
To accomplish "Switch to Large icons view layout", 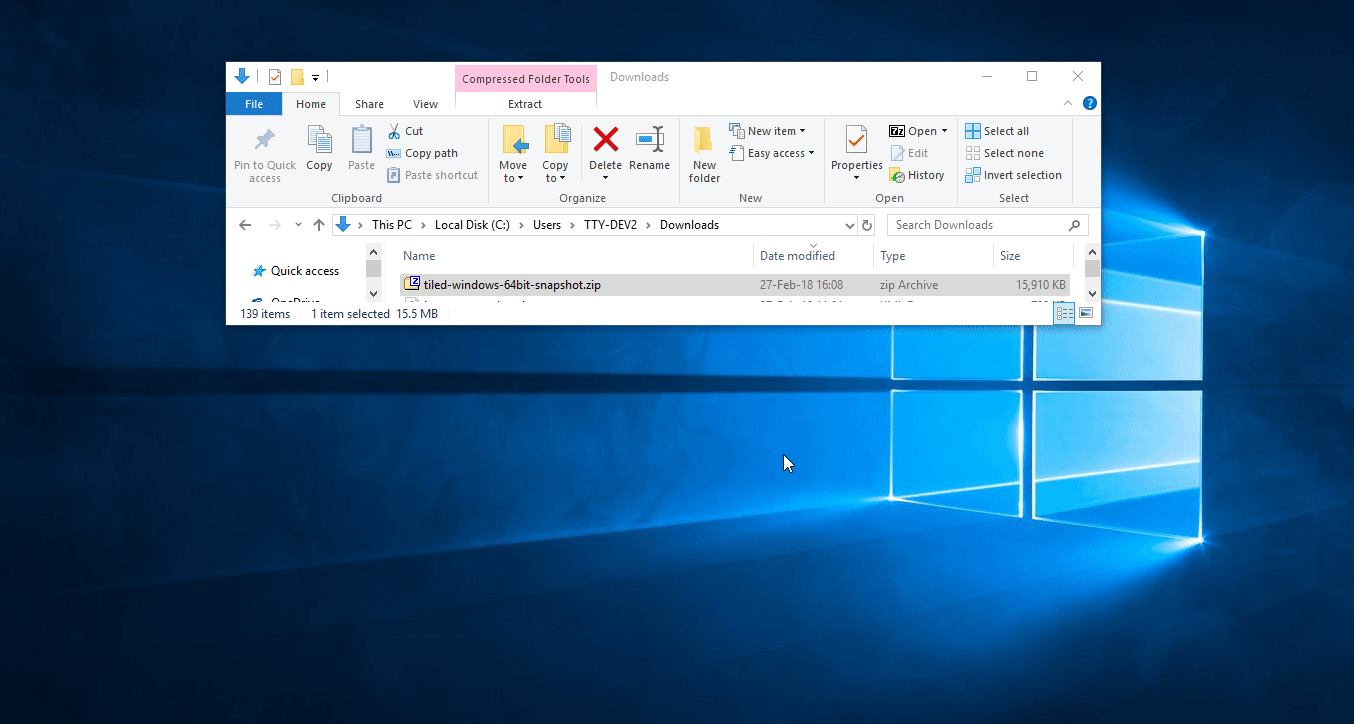I will [1086, 313].
